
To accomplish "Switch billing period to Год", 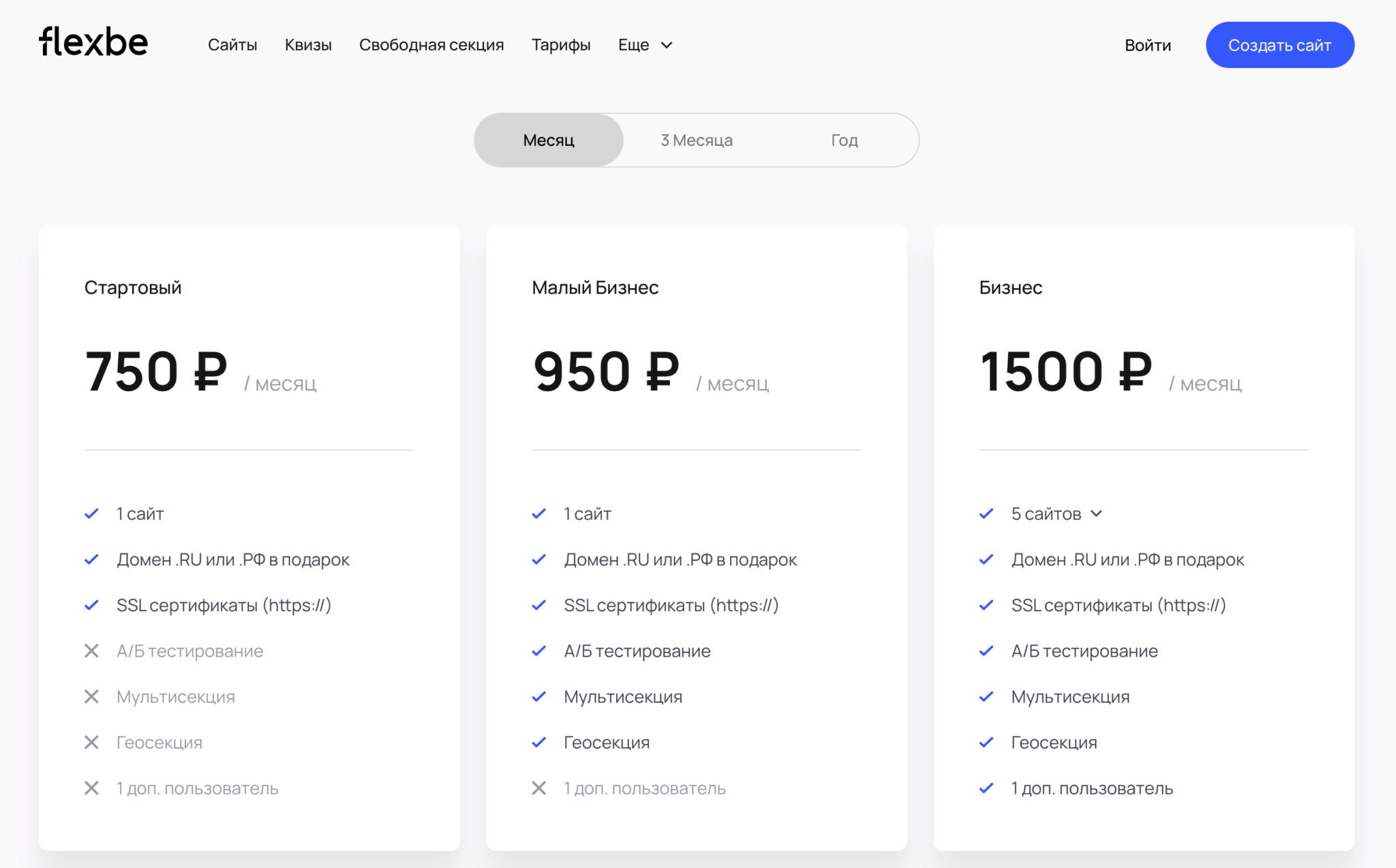I will pyautogui.click(x=844, y=140).
